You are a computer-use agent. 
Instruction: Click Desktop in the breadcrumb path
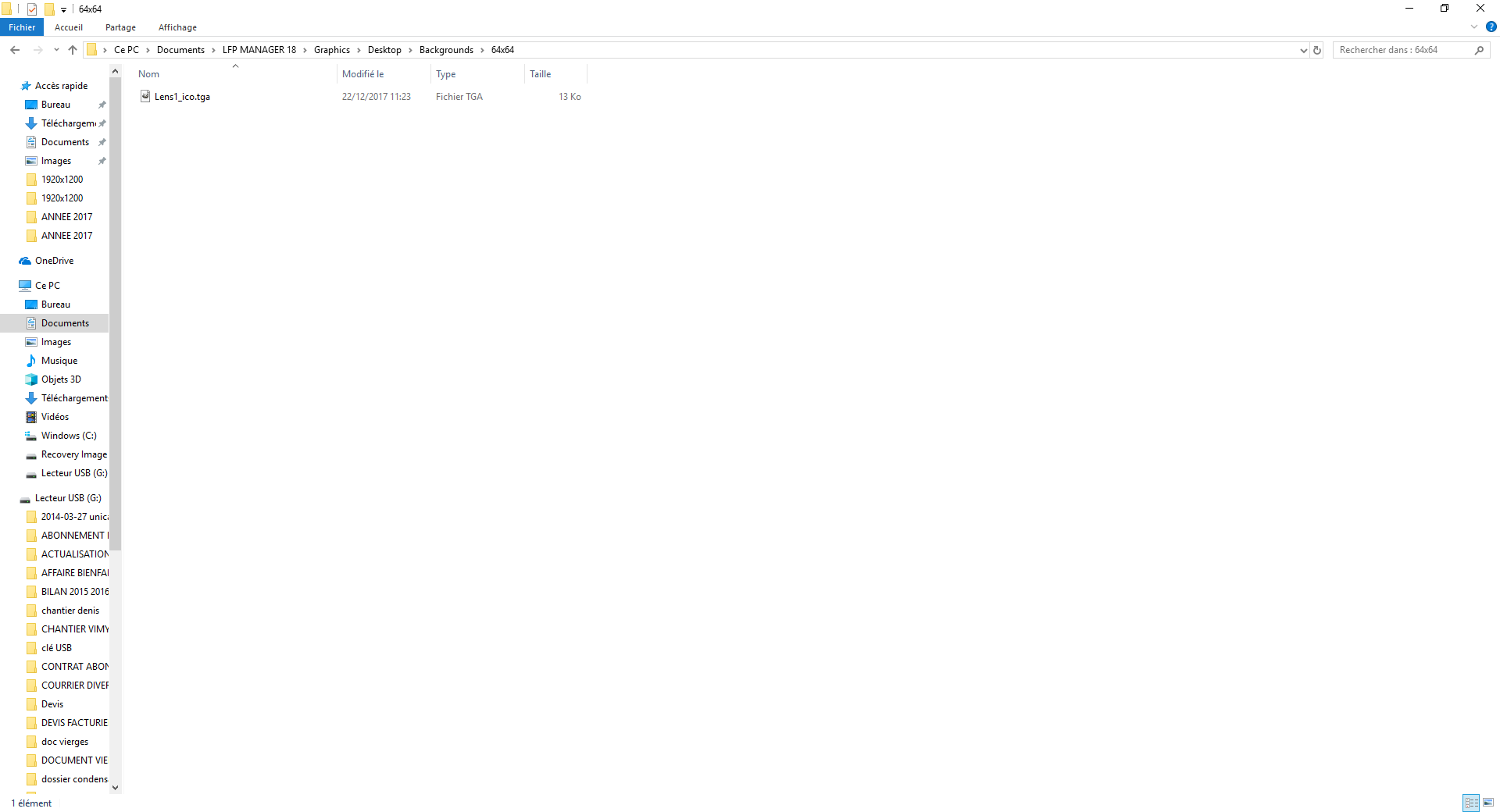[x=384, y=50]
